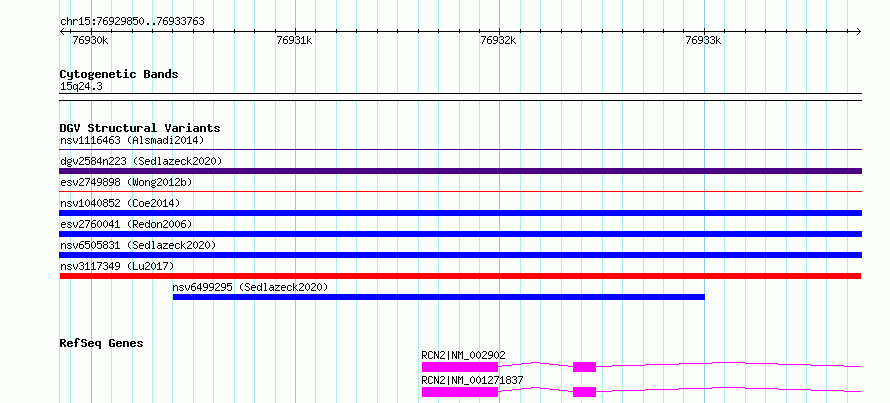Click the right arrowhead of the coordinate ruler

click(858, 32)
